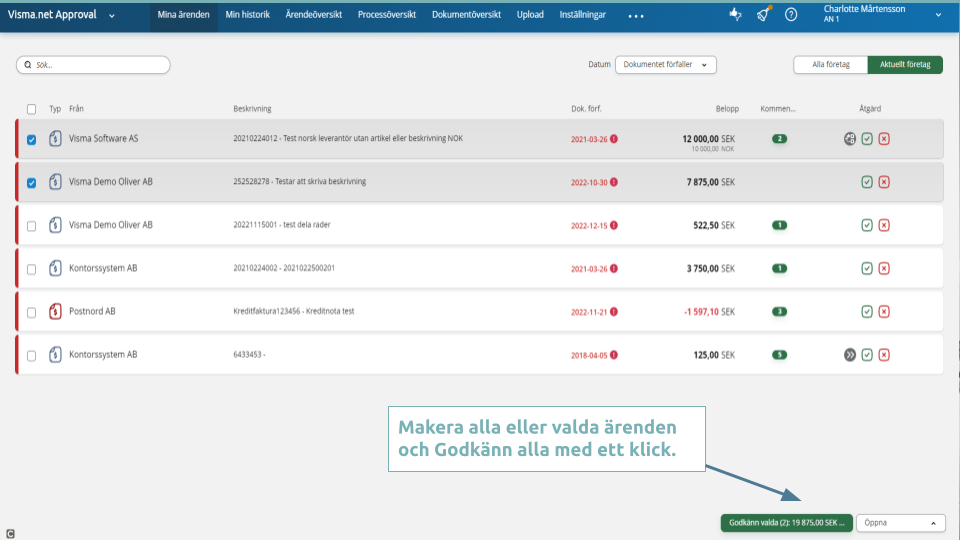Click the due date 2018-04-05
The width and height of the screenshot is (960, 540).
click(x=589, y=355)
